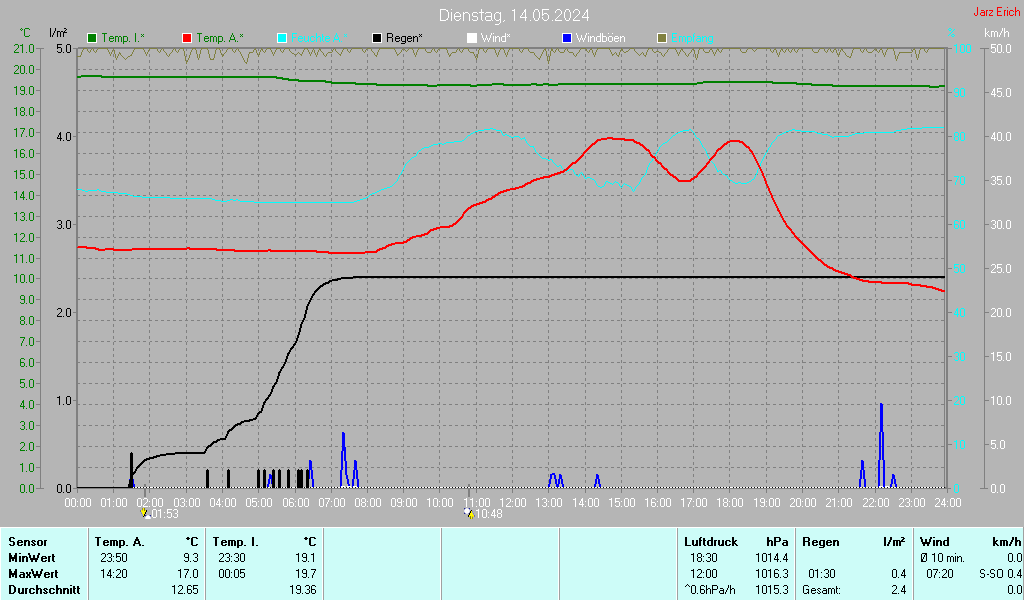Click the red Temp. A. legend square
The image size is (1024, 600).
(187, 38)
